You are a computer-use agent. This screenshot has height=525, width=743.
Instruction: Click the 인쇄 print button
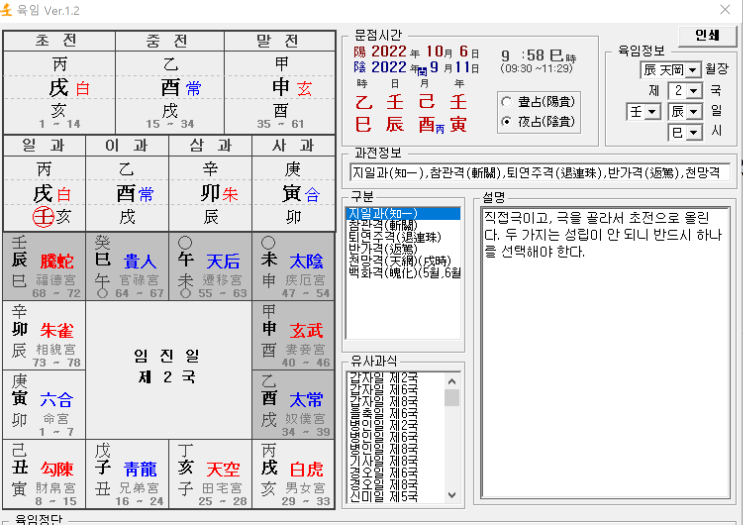tap(707, 35)
